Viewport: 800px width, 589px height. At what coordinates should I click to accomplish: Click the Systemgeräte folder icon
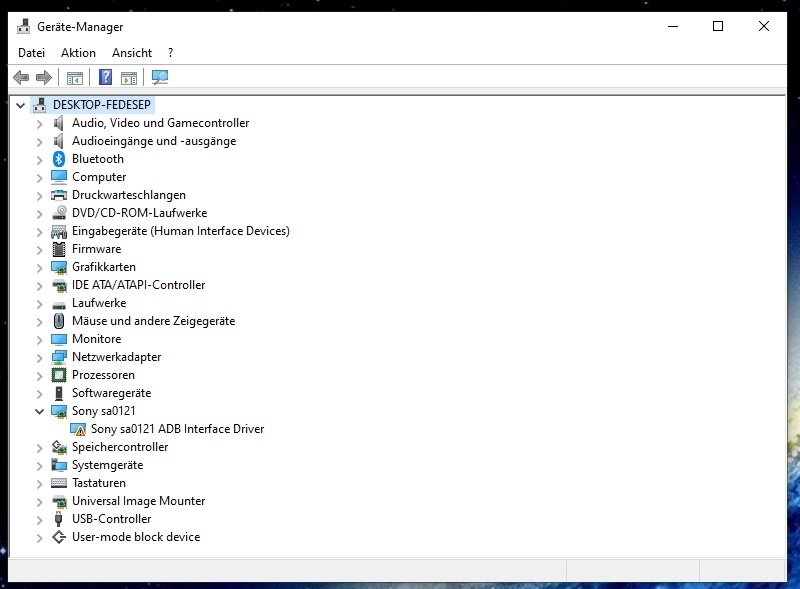pos(59,465)
